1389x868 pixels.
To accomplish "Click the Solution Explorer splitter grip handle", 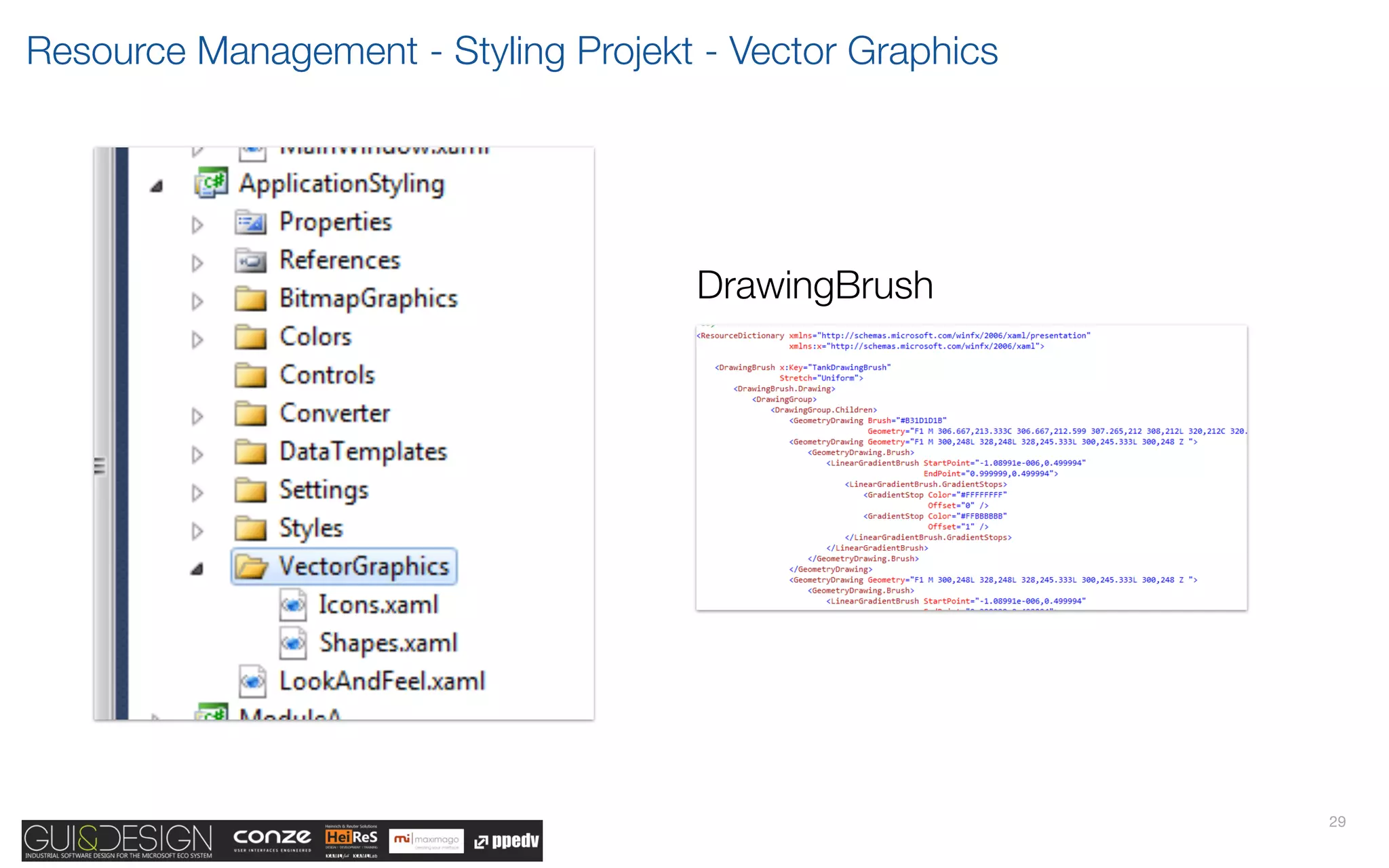I will [x=100, y=467].
